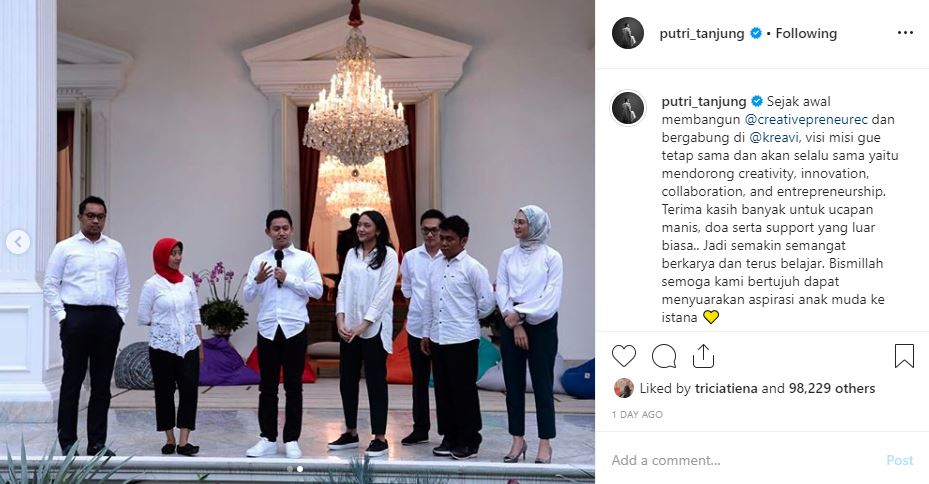Select first carousel dot indicator
The height and width of the screenshot is (484, 929).
point(290,469)
